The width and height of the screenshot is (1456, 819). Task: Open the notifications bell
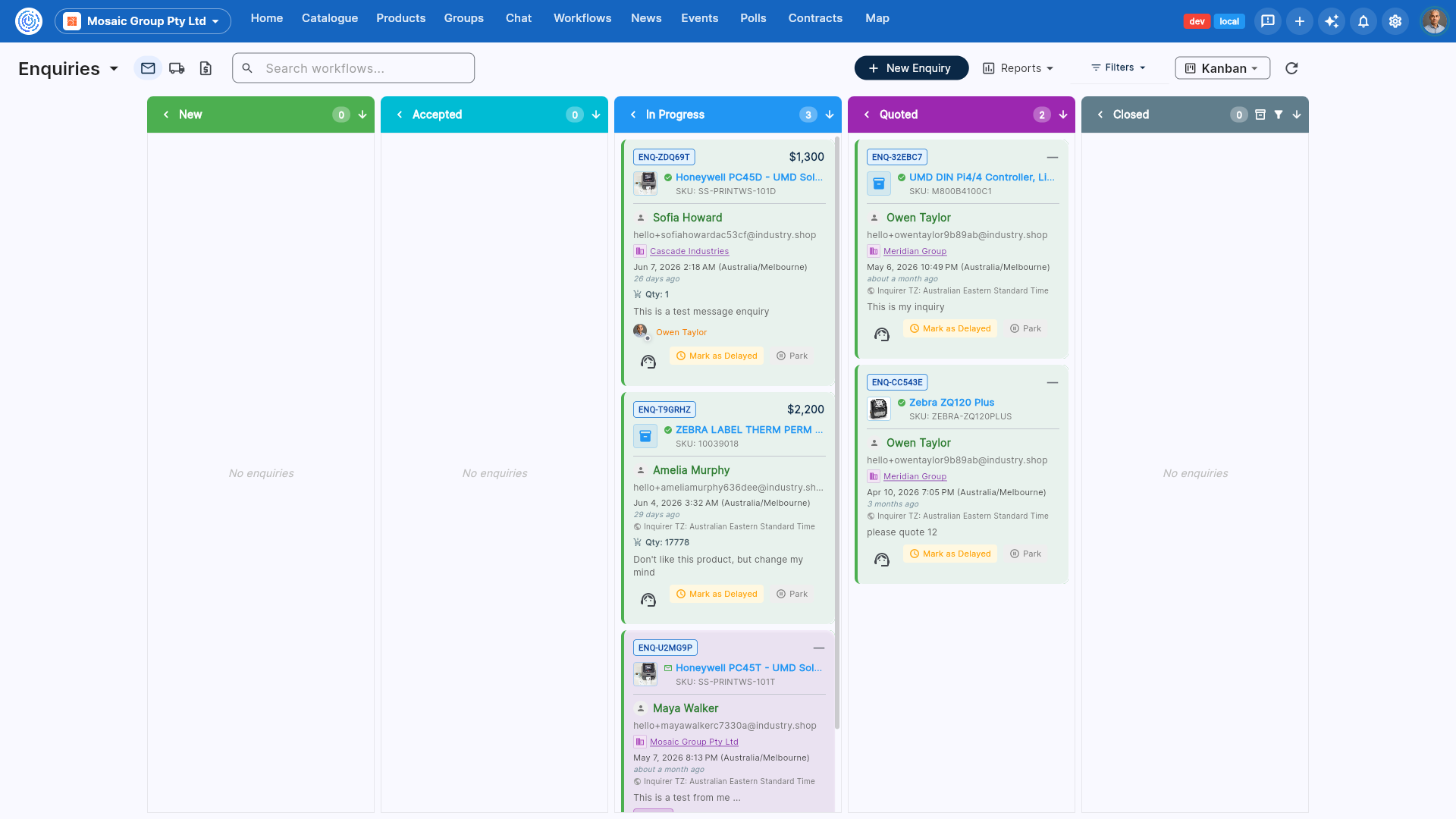pos(1363,21)
